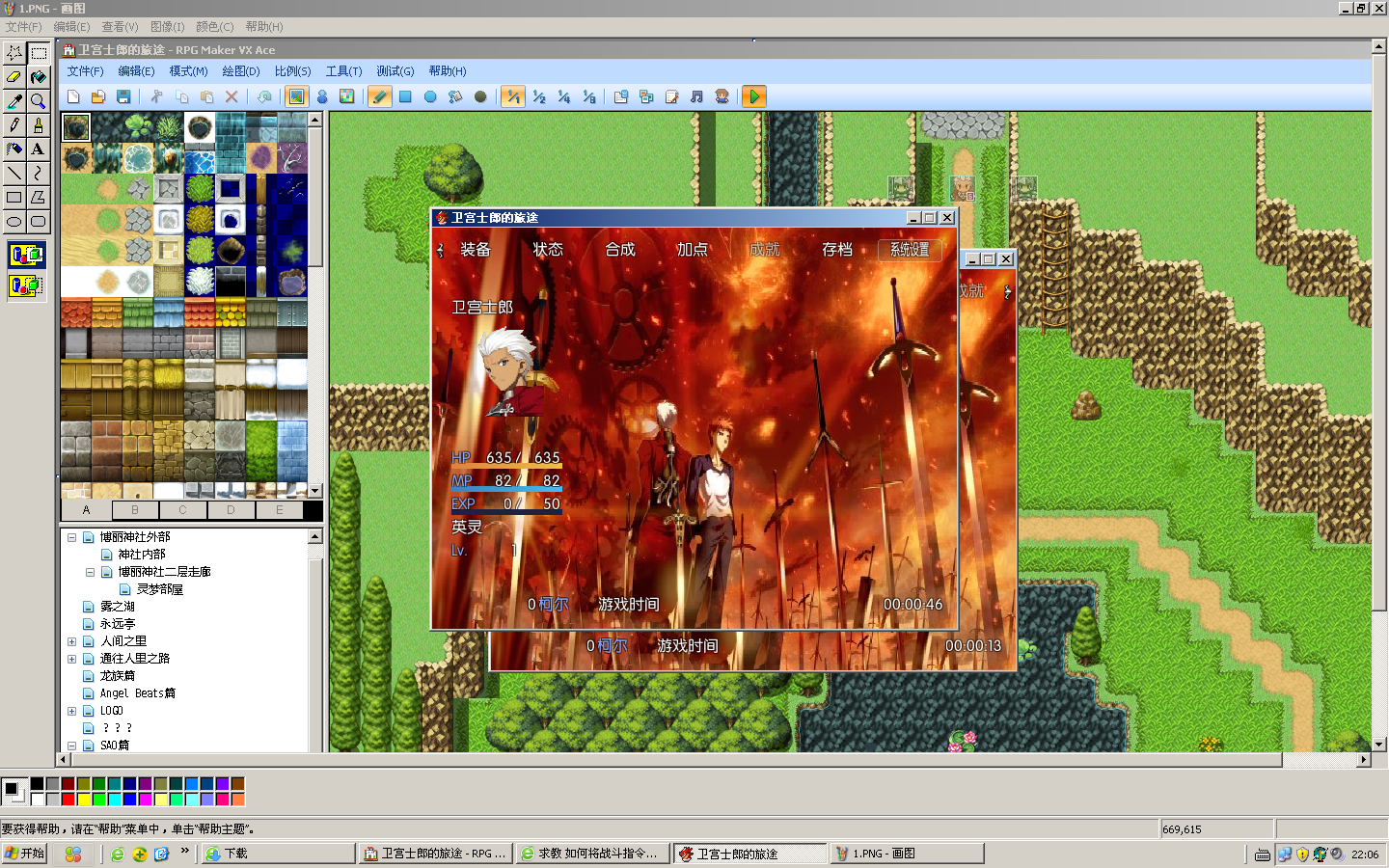Click the RPG Maker playtest green arrow
The width and height of the screenshot is (1389, 868).
pos(754,96)
